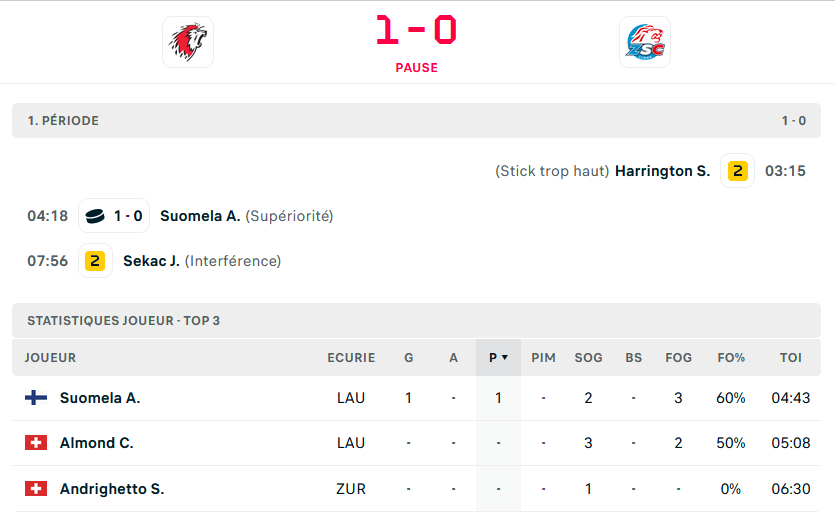
Task: Open Almond C. player profile
Action: pos(96,443)
